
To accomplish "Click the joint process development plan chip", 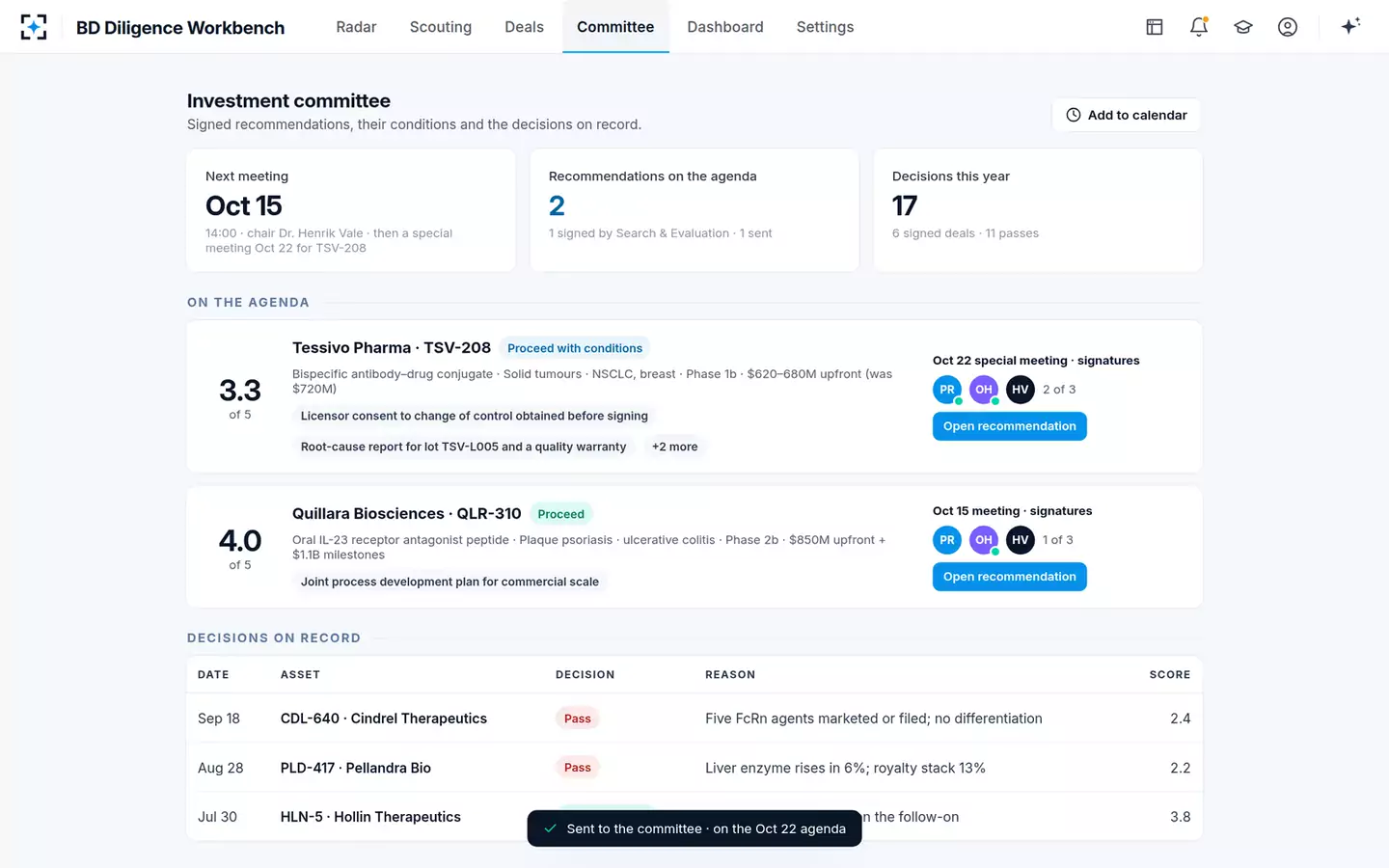I will [449, 582].
